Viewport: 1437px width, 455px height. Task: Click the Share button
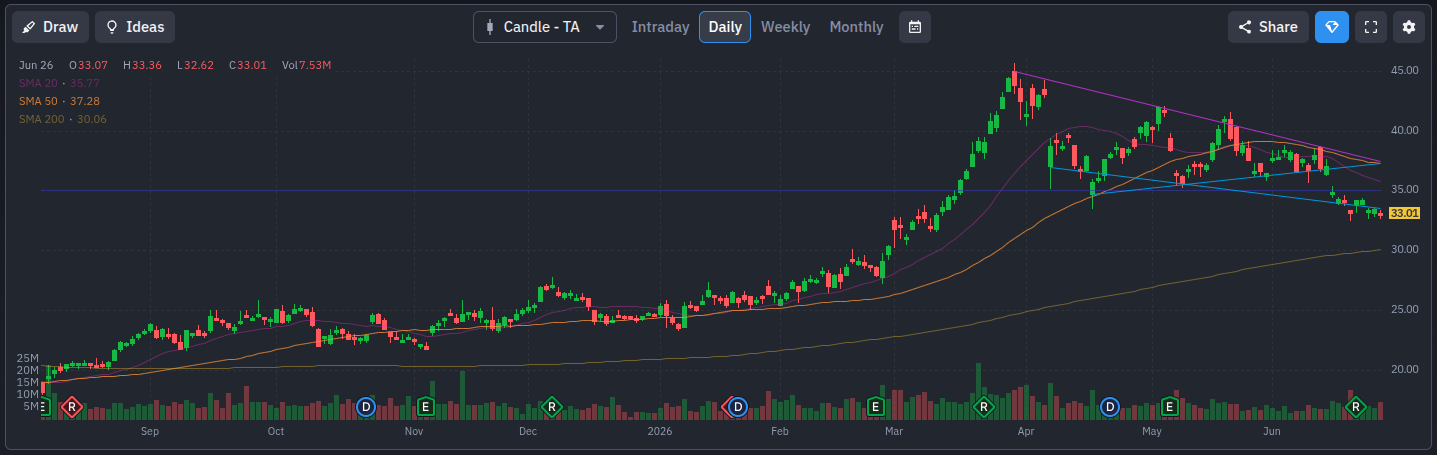[x=1268, y=27]
